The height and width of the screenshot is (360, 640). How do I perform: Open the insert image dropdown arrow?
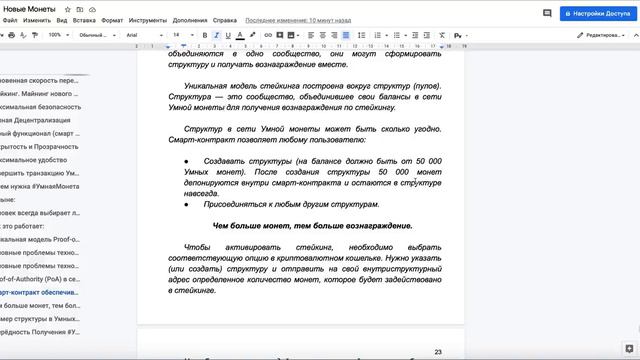298,36
